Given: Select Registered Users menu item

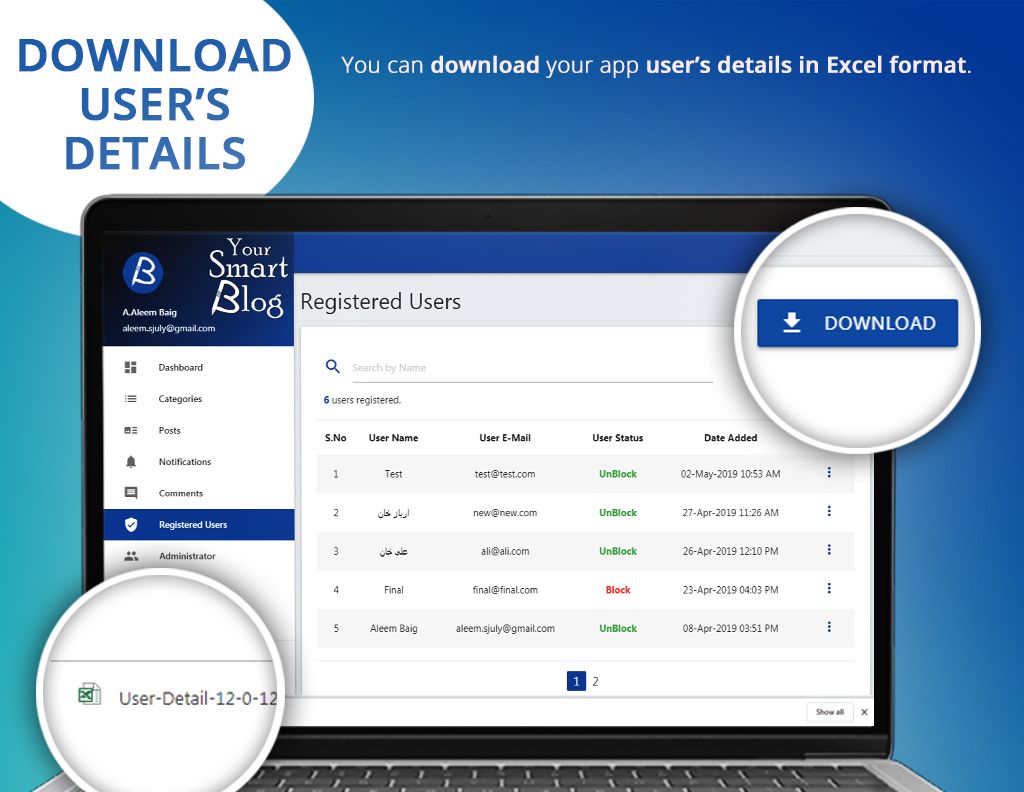Looking at the screenshot, I should 199,524.
